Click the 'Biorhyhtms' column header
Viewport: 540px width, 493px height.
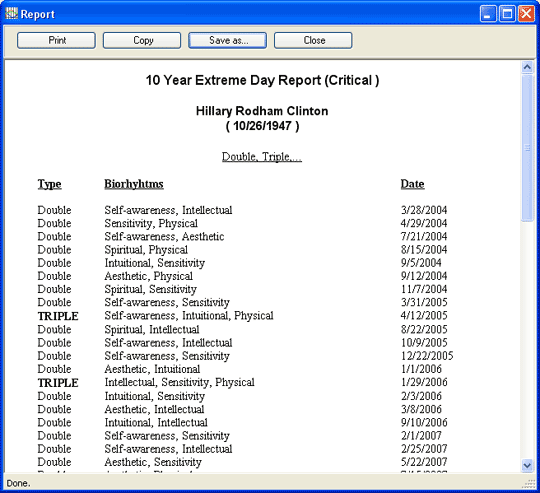[134, 184]
